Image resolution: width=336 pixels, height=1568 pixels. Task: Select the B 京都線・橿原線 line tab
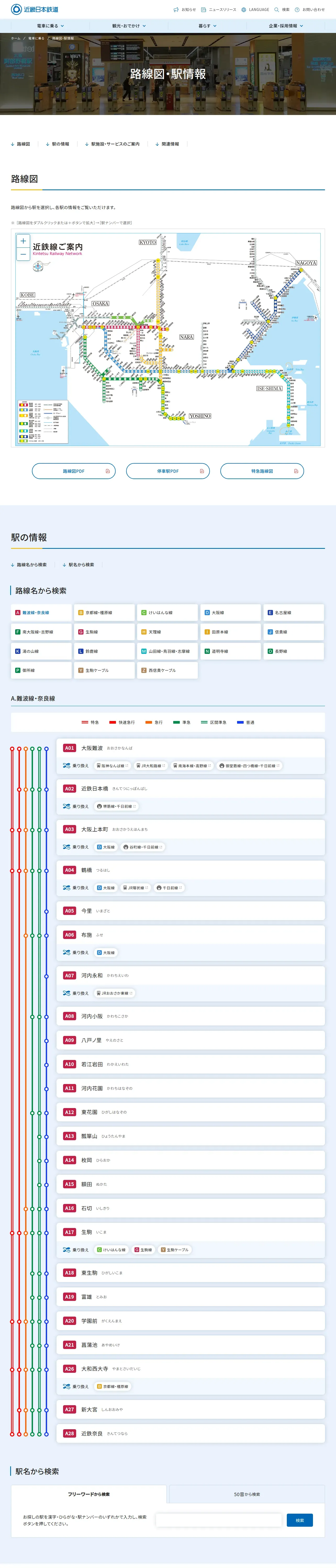point(104,613)
